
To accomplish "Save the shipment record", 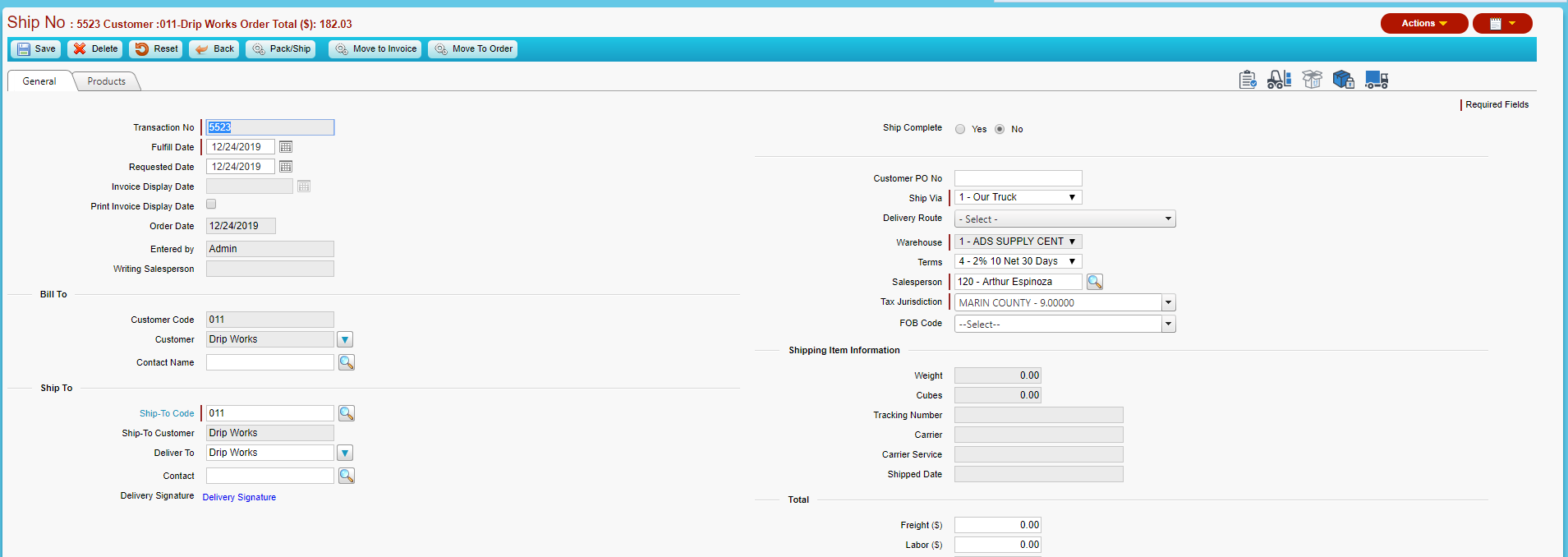I will 36,49.
